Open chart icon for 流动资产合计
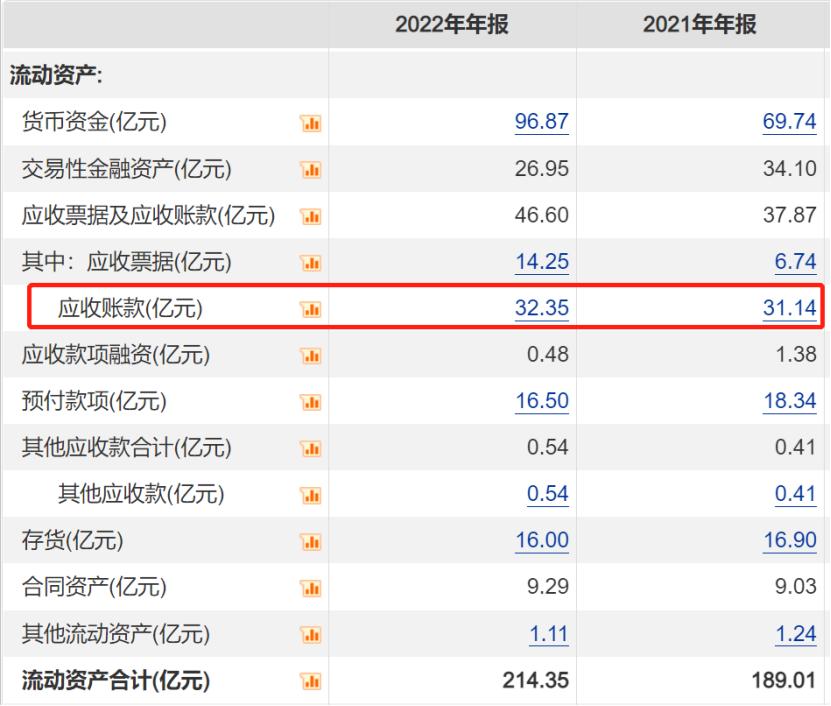Screen dimensions: 831x706 pyautogui.click(x=310, y=682)
